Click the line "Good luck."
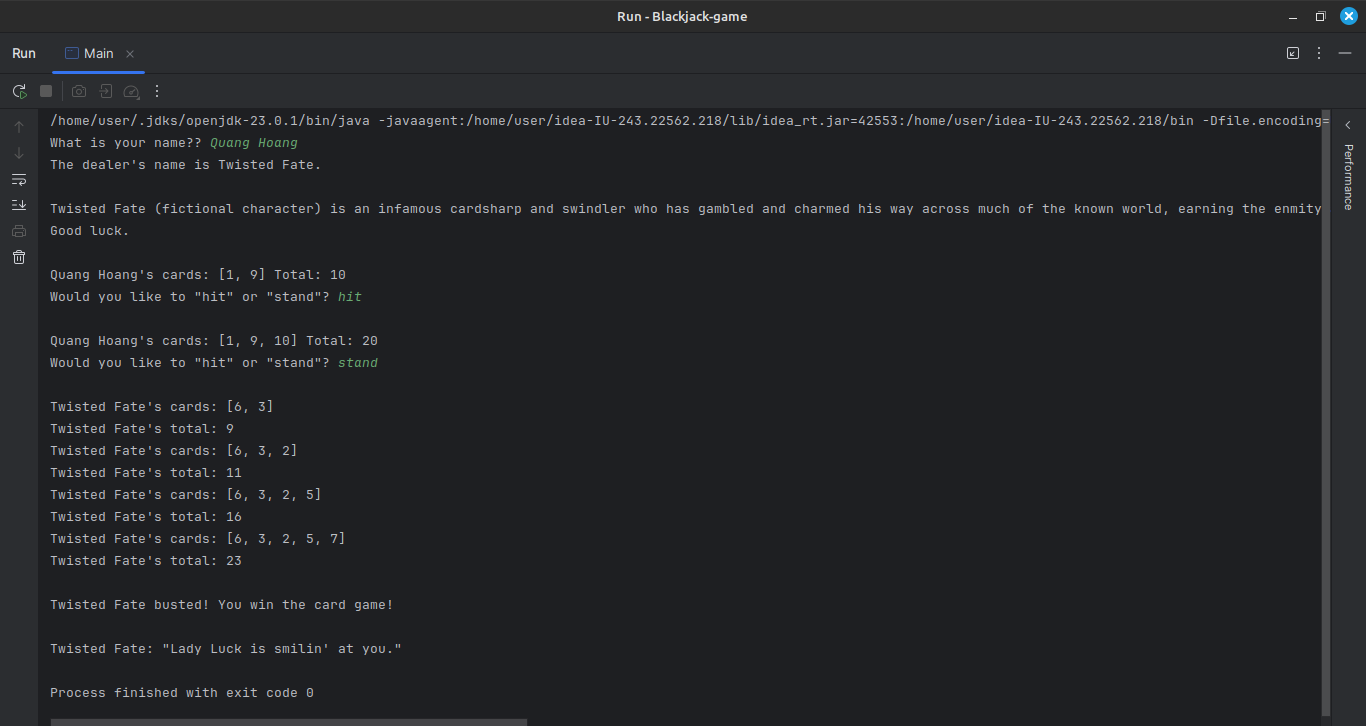Image resolution: width=1366 pixels, height=726 pixels. [90, 231]
